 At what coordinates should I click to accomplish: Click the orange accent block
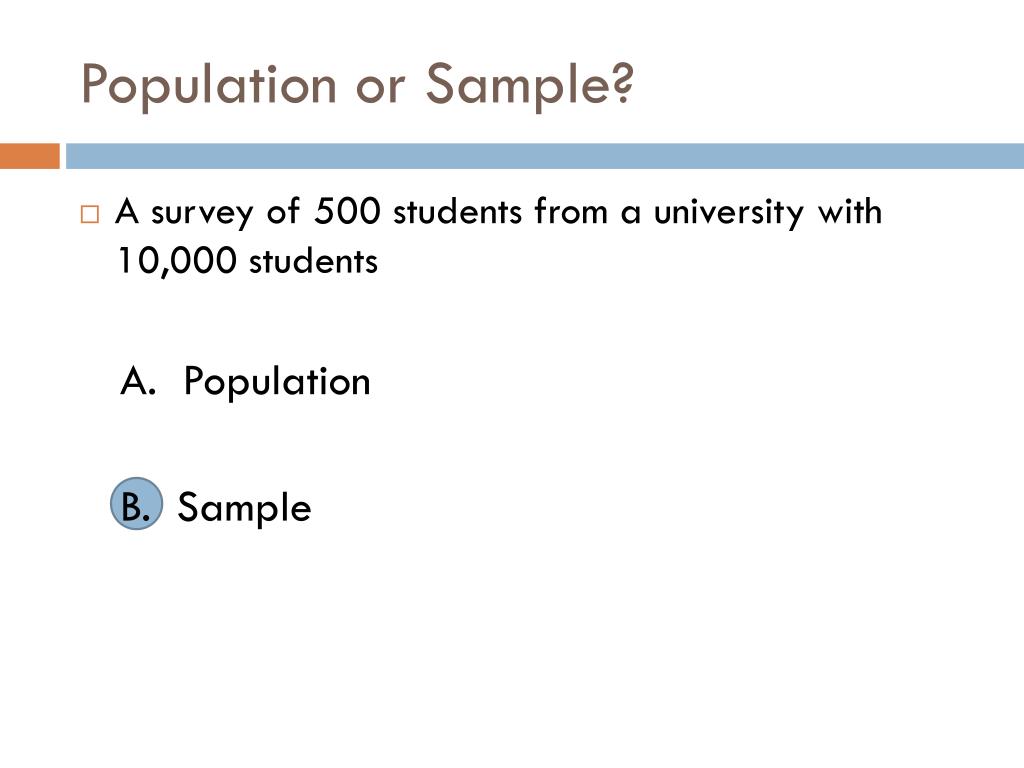pos(29,157)
